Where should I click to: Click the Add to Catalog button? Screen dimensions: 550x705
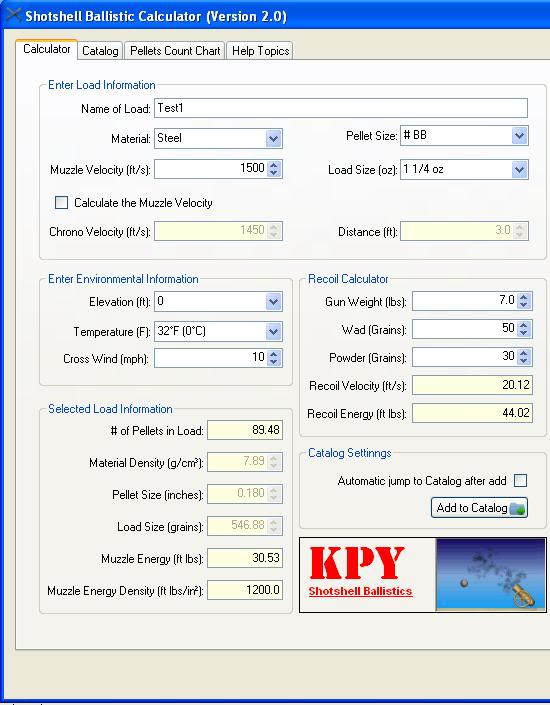coord(479,508)
